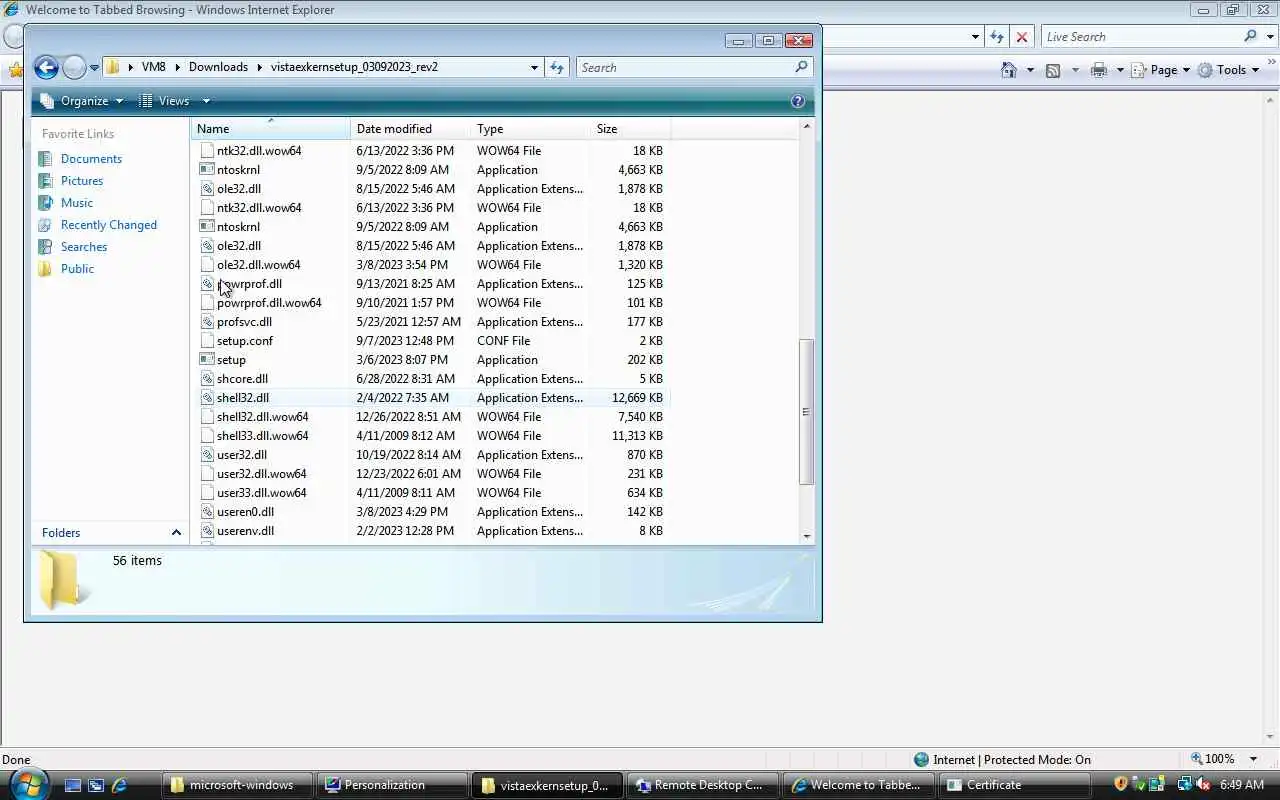The width and height of the screenshot is (1280, 800).
Task: Click the Explorer Forward arrow button
Action: coord(74,67)
